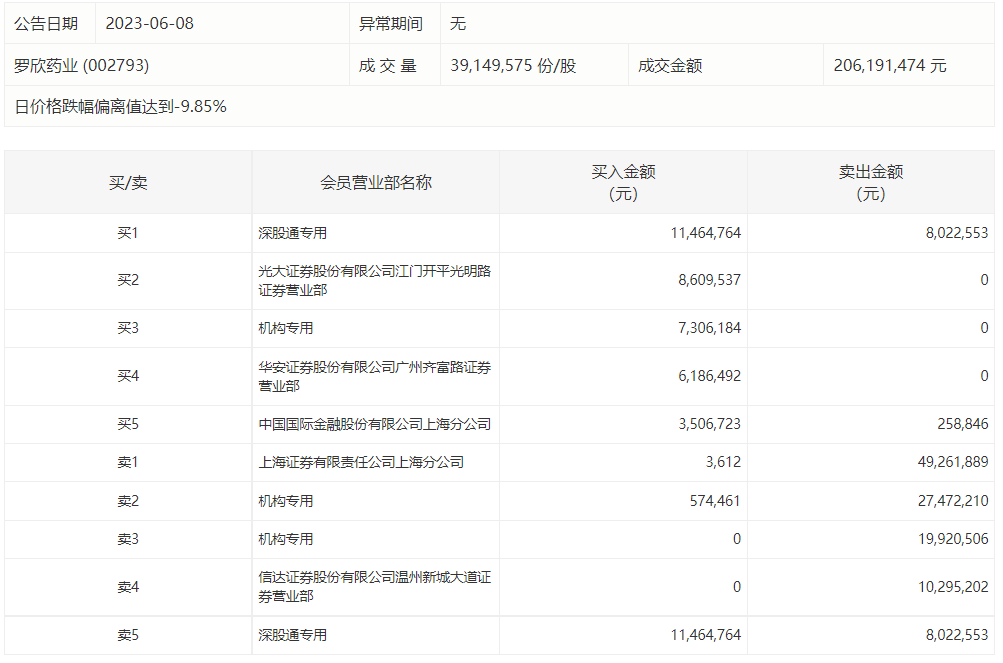The height and width of the screenshot is (663, 1003).
Task: Select the 0 sell amount in 买3 row
Action: (984, 328)
